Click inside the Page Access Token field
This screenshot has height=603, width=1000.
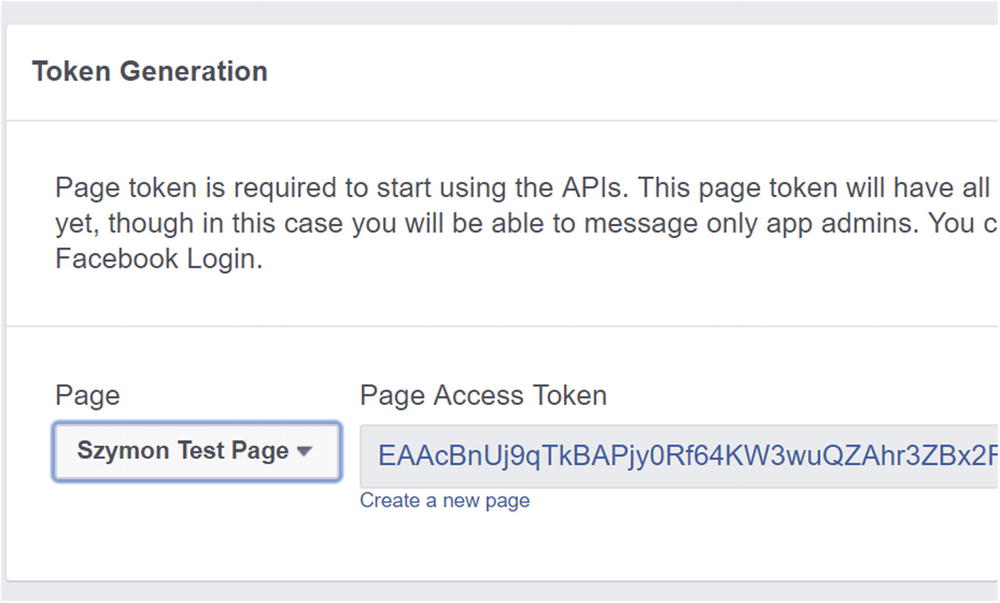coord(680,456)
